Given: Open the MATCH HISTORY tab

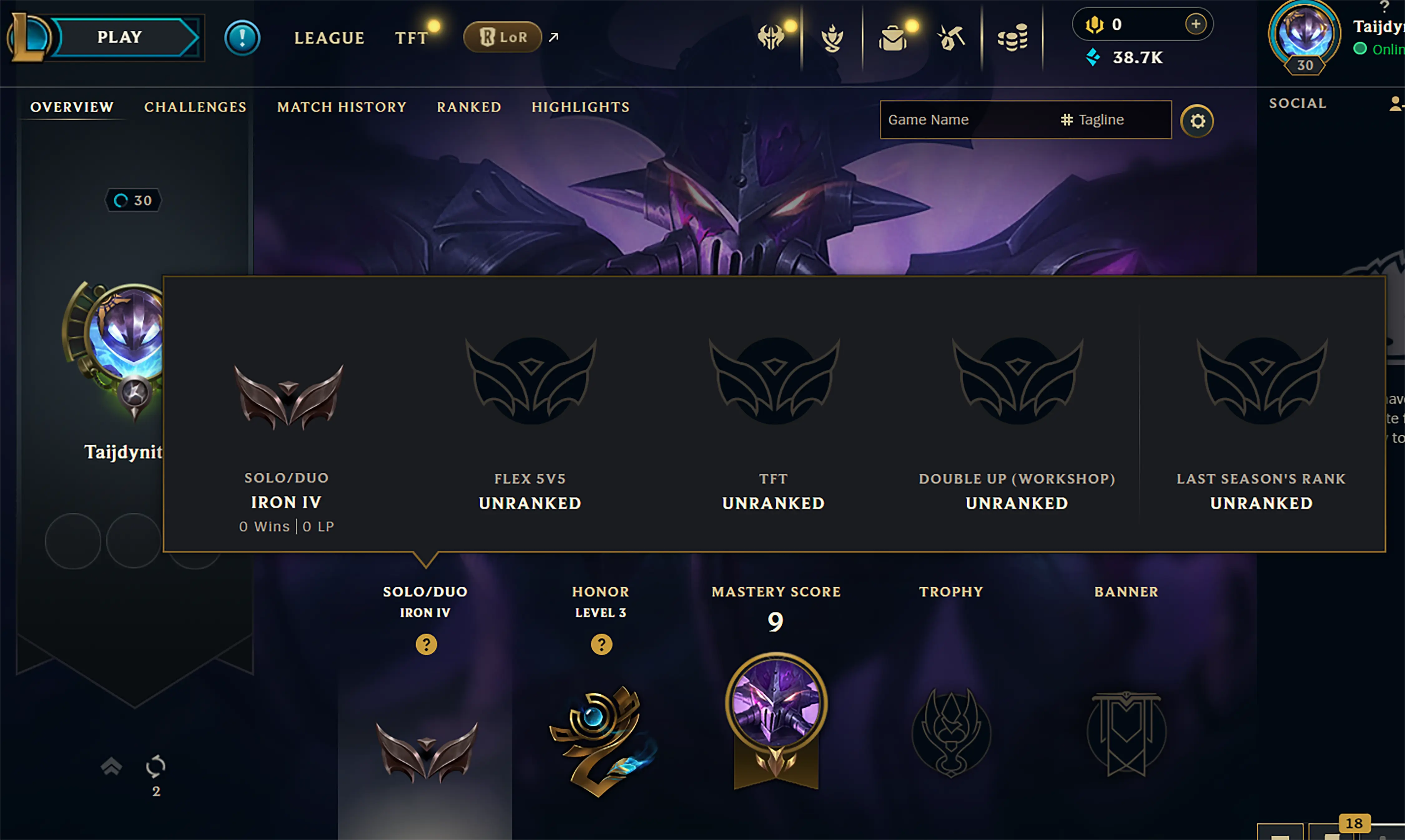Looking at the screenshot, I should 342,107.
